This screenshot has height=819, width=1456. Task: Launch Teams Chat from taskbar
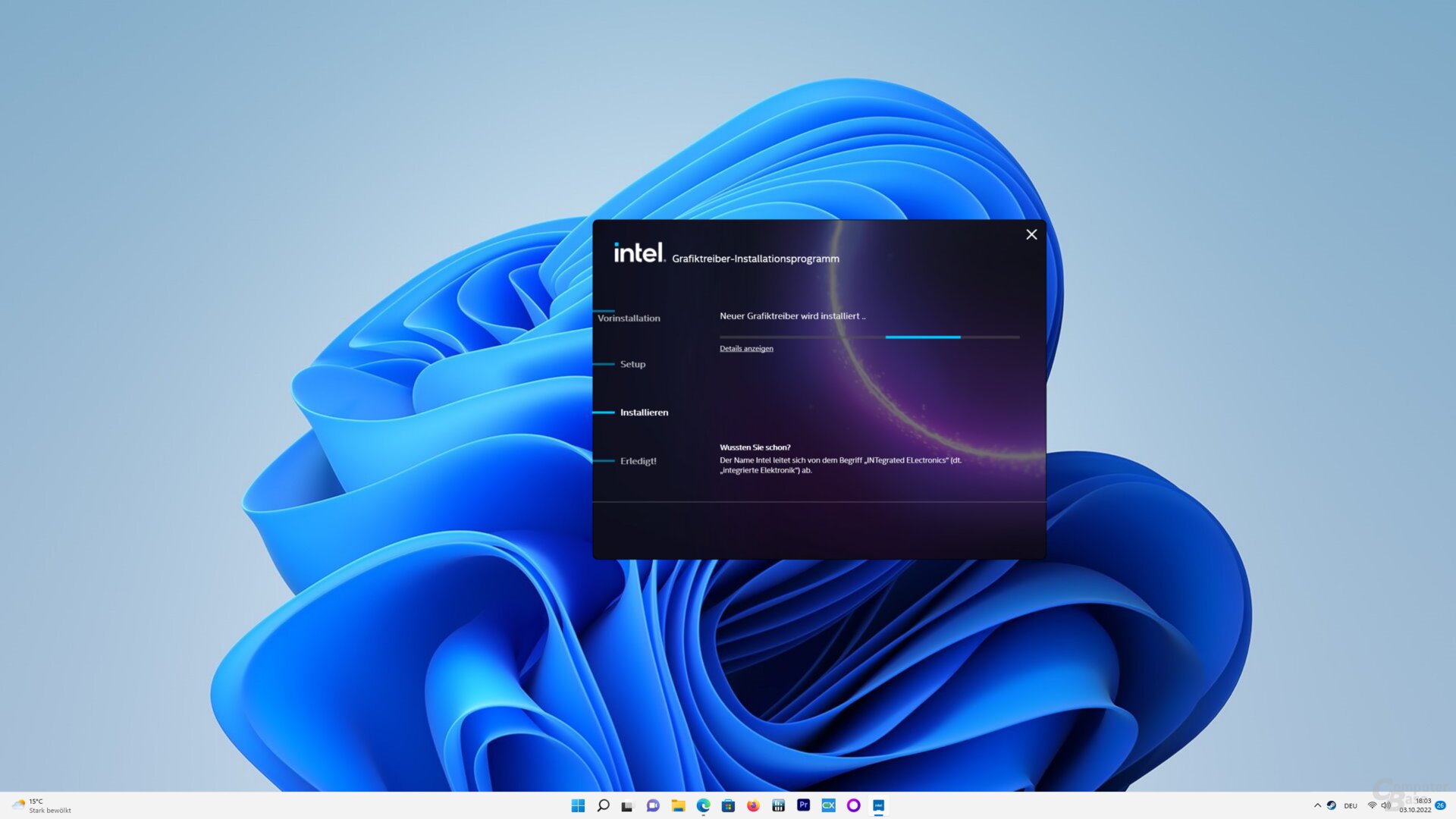[653, 805]
